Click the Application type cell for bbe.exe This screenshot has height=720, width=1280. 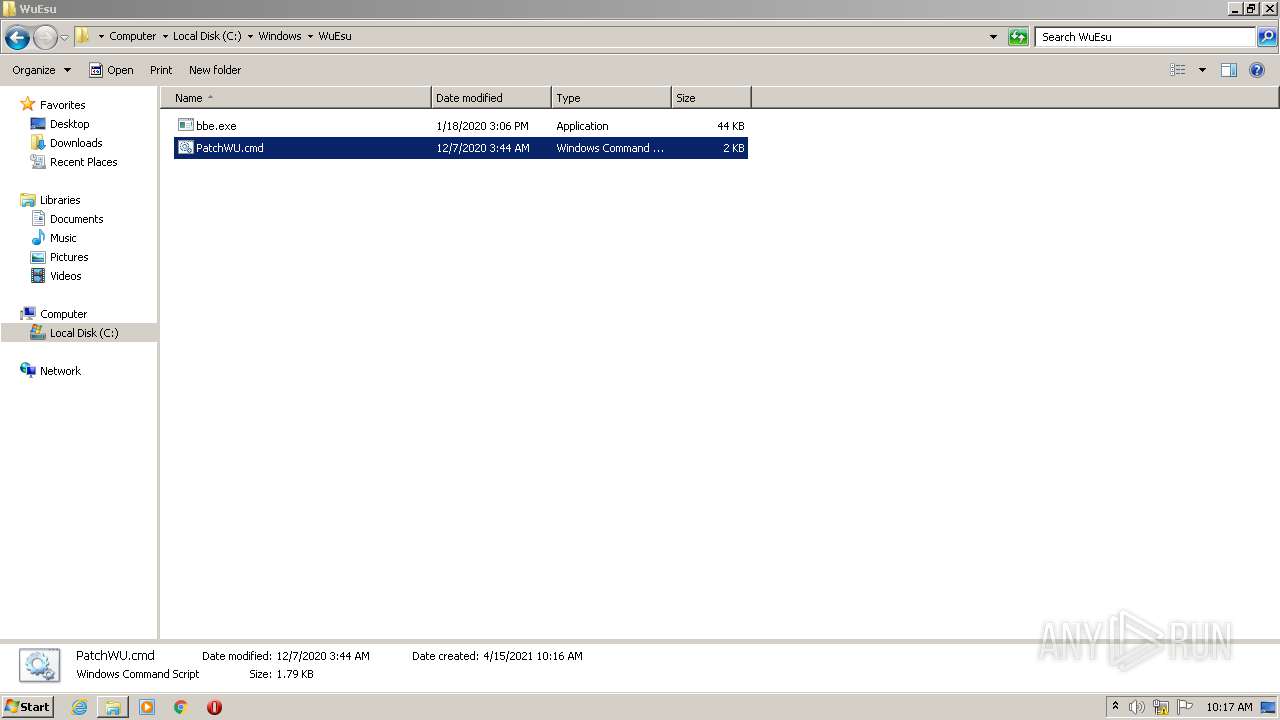tap(582, 126)
